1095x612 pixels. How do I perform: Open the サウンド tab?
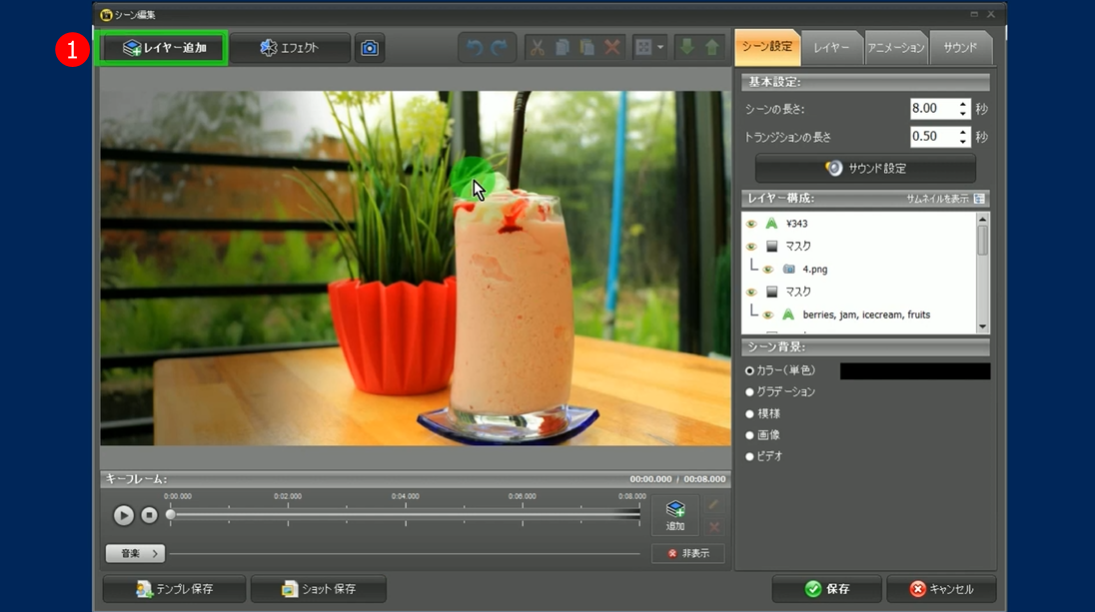[960, 48]
